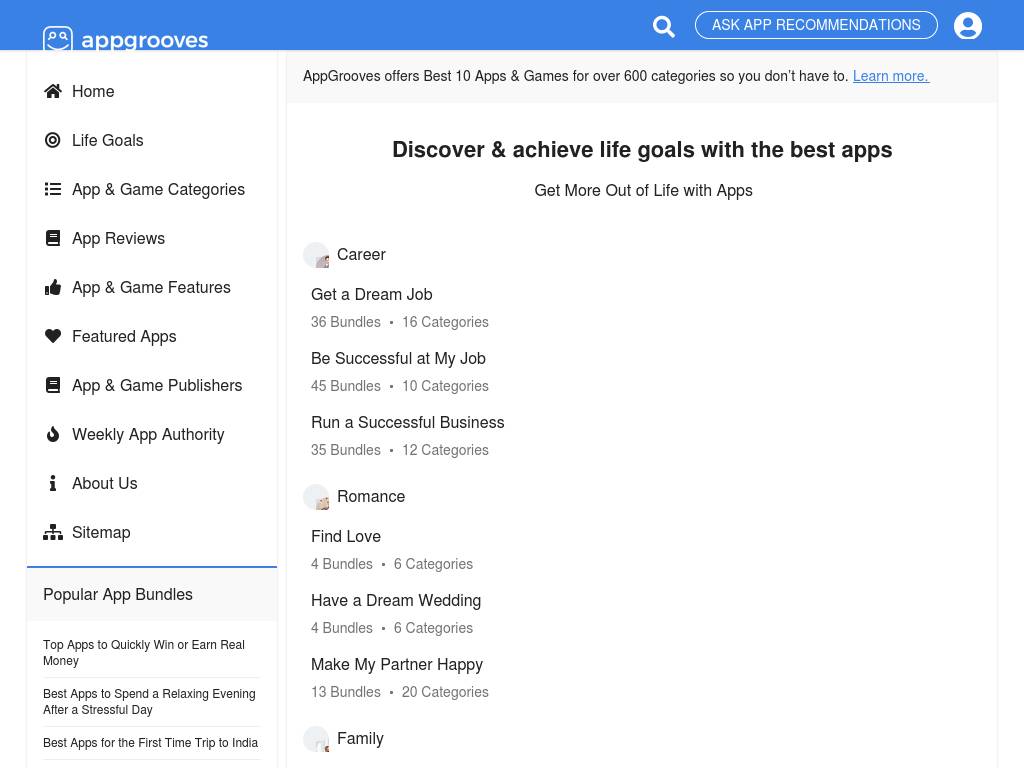
Task: Open Find Love goal
Action: click(345, 536)
